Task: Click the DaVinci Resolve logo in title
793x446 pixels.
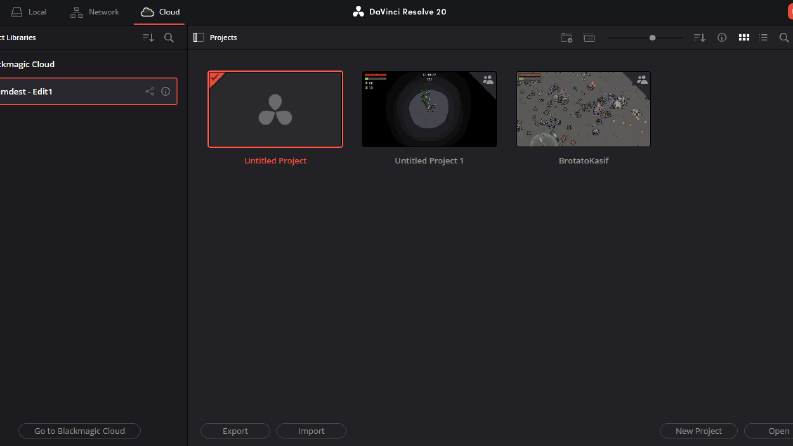Action: pos(358,12)
